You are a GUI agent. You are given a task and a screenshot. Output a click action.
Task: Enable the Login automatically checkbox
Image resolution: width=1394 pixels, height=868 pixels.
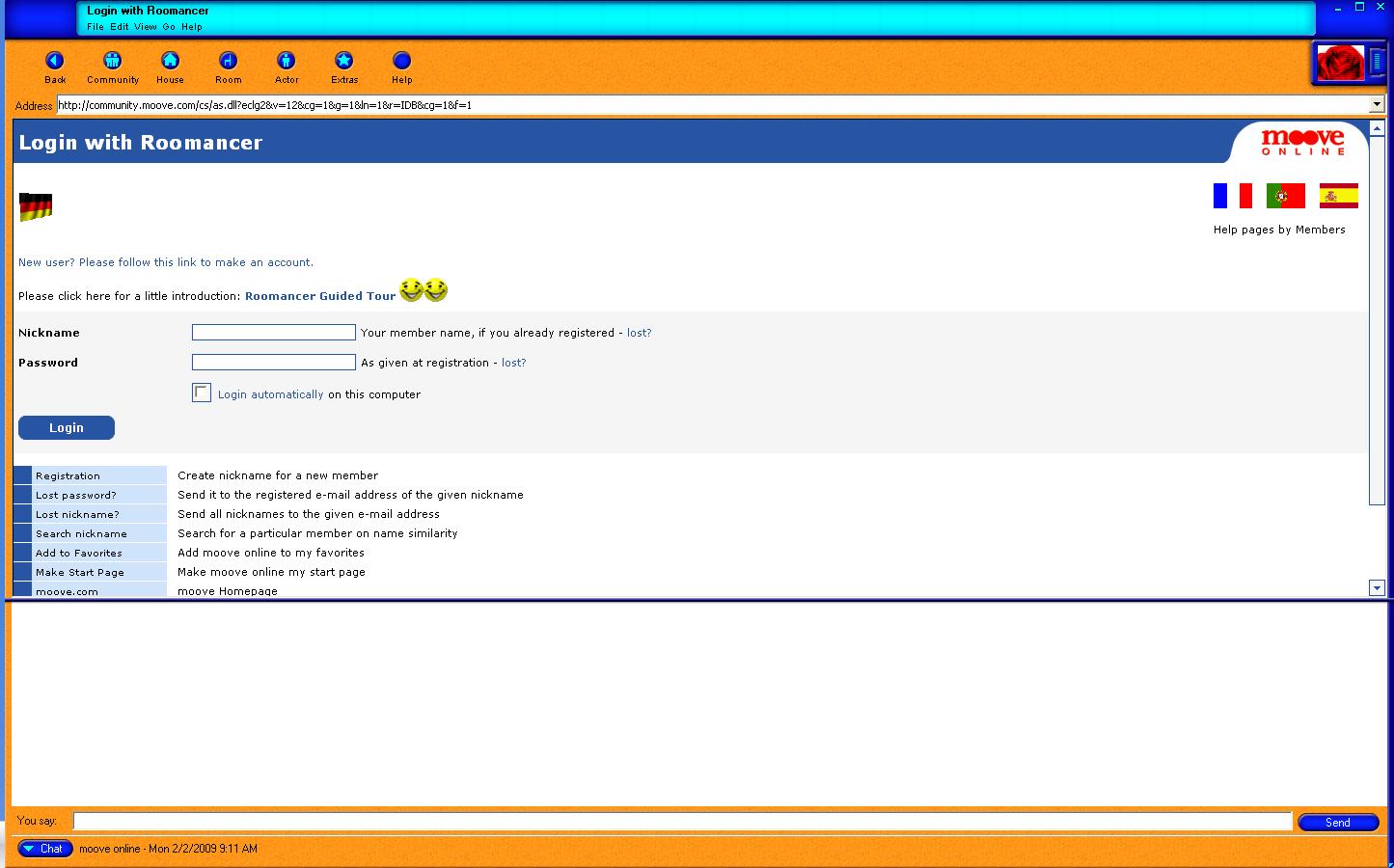point(202,393)
